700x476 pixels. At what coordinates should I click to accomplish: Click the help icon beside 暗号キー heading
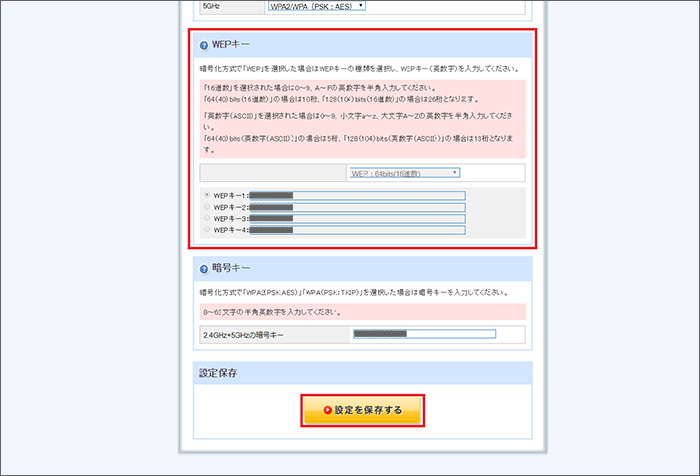204,269
